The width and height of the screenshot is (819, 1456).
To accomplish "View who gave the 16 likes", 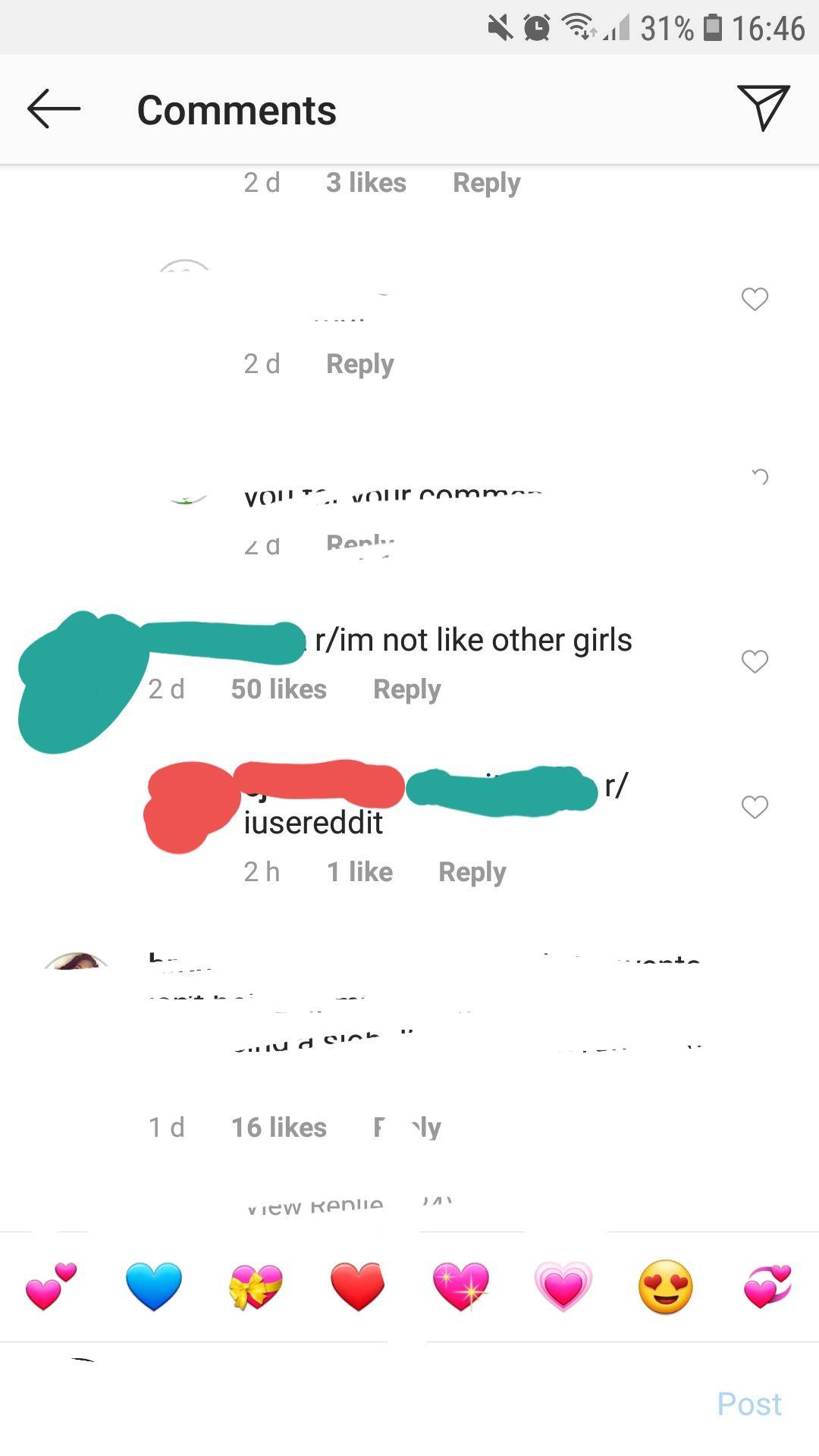I will tap(279, 1127).
